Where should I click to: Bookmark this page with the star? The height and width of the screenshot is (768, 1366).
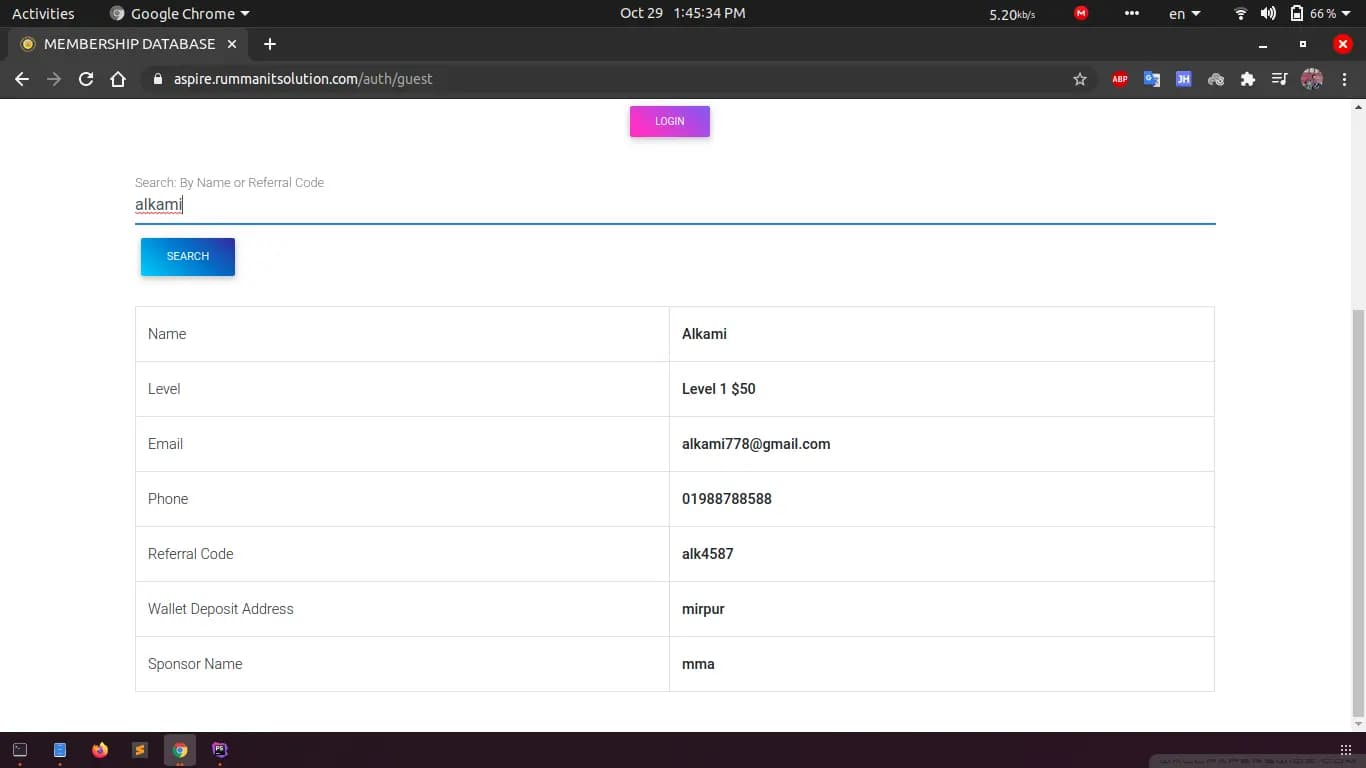pos(1080,79)
